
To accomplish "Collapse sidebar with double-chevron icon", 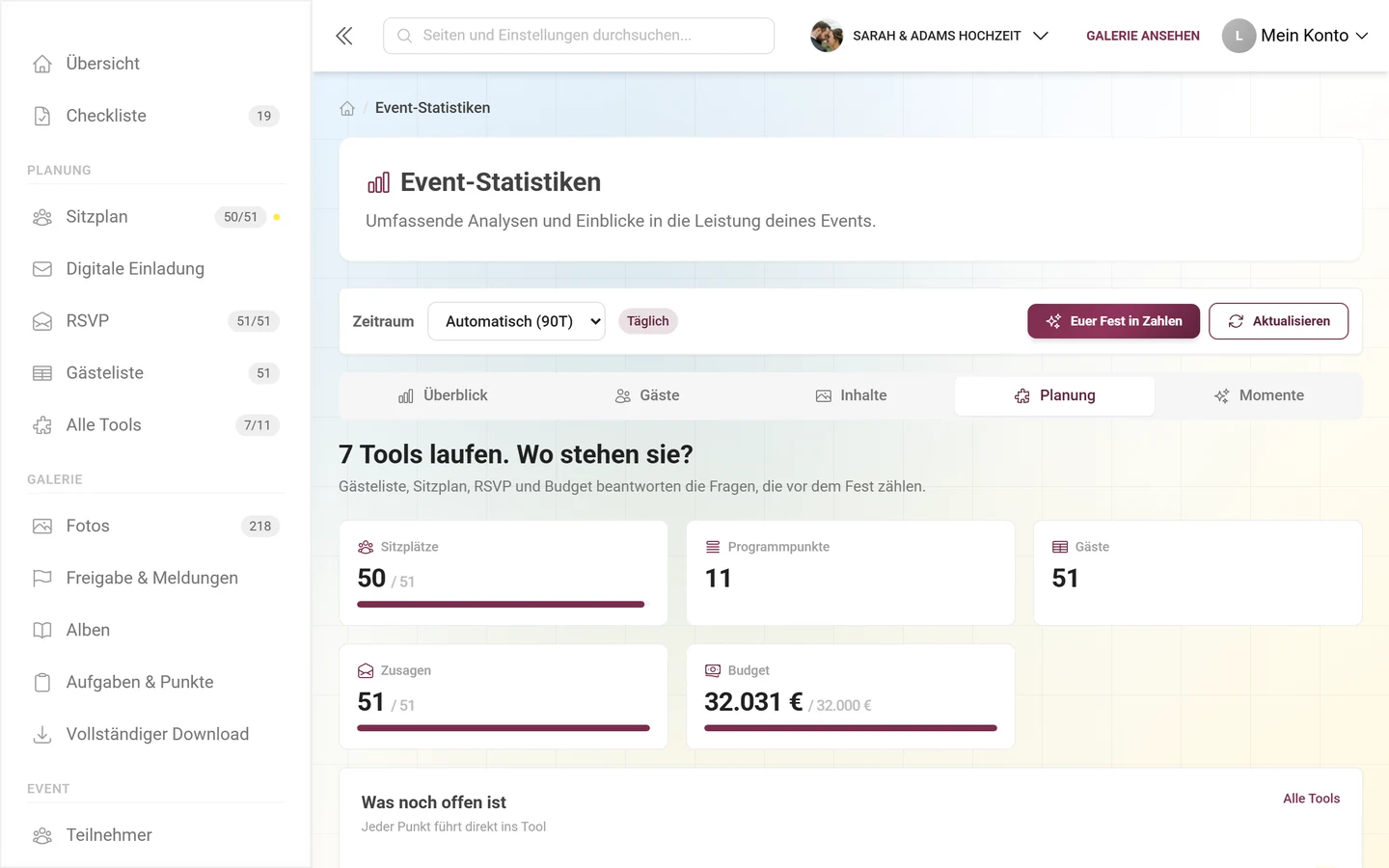I will 344,36.
